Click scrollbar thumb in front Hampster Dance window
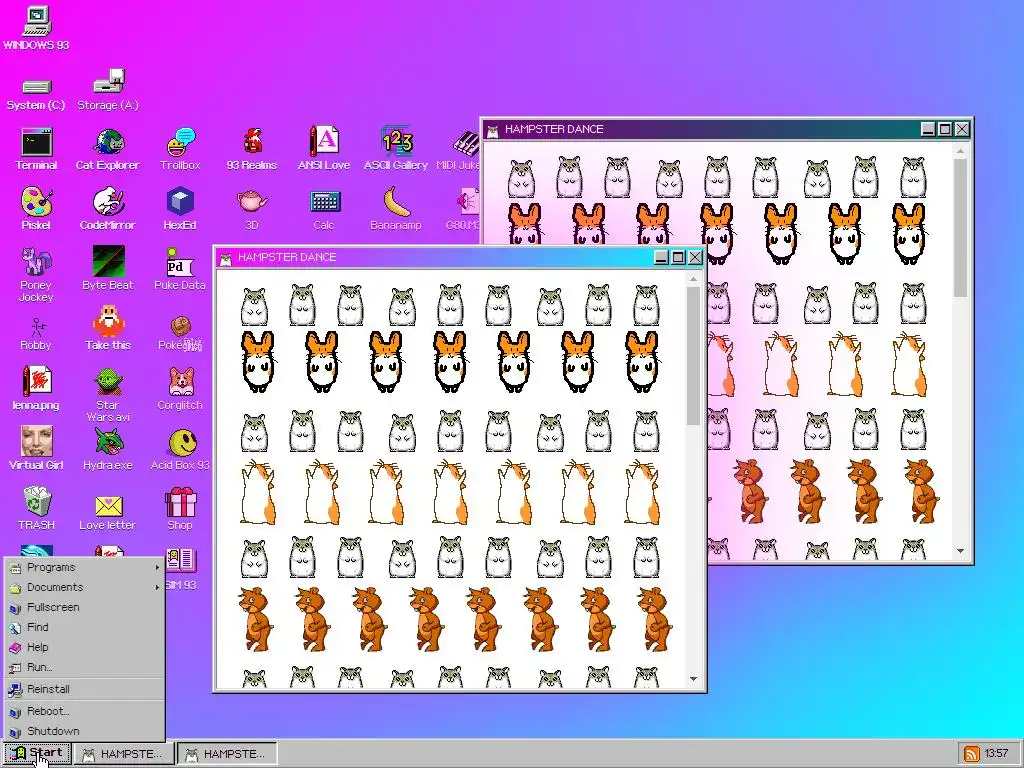This screenshot has width=1024, height=768. coord(693,356)
